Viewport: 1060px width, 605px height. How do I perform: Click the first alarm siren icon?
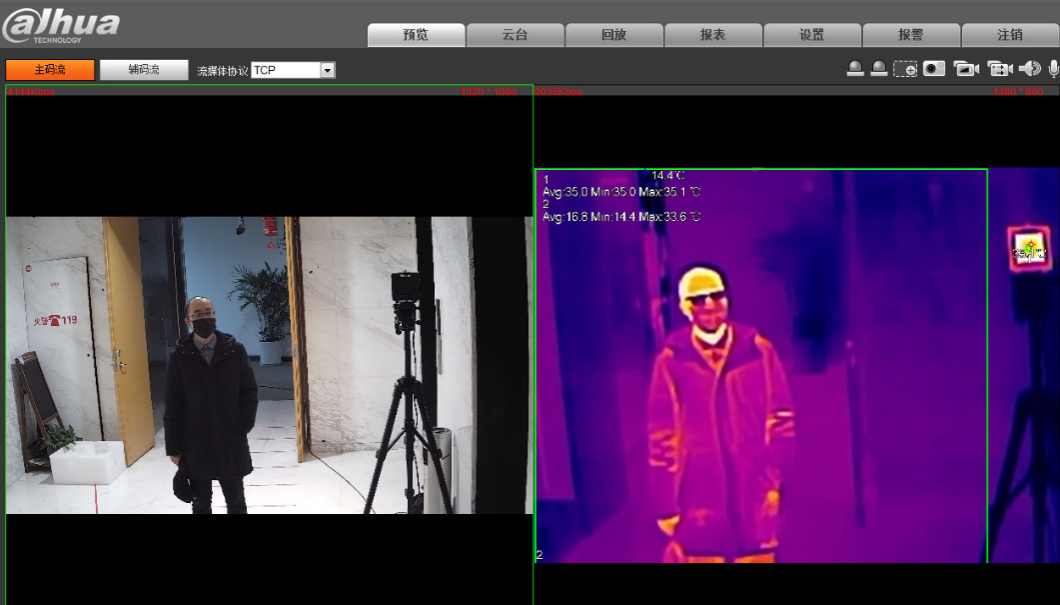855,69
